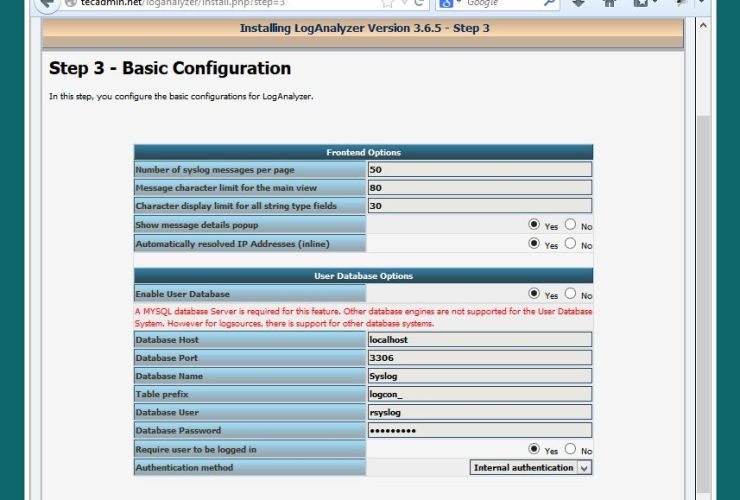Click the Google search input box

[500, 4]
